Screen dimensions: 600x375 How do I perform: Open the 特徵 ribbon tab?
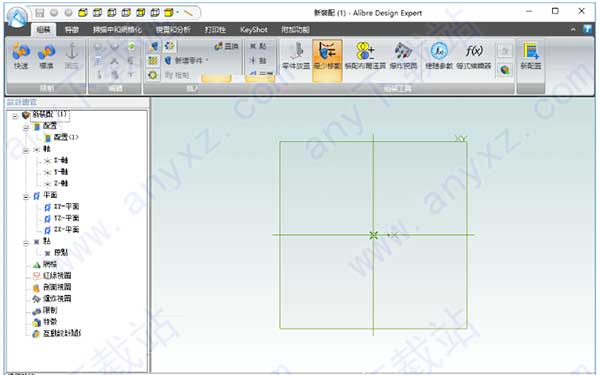[x=72, y=29]
